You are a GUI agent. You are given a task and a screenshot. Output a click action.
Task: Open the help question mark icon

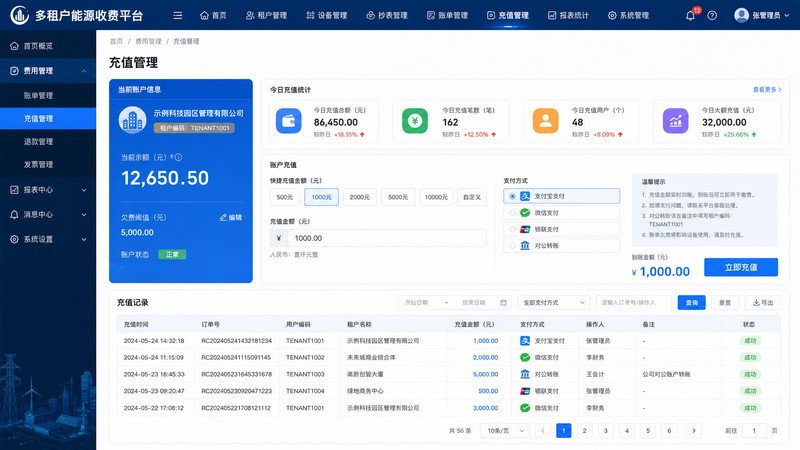712,15
